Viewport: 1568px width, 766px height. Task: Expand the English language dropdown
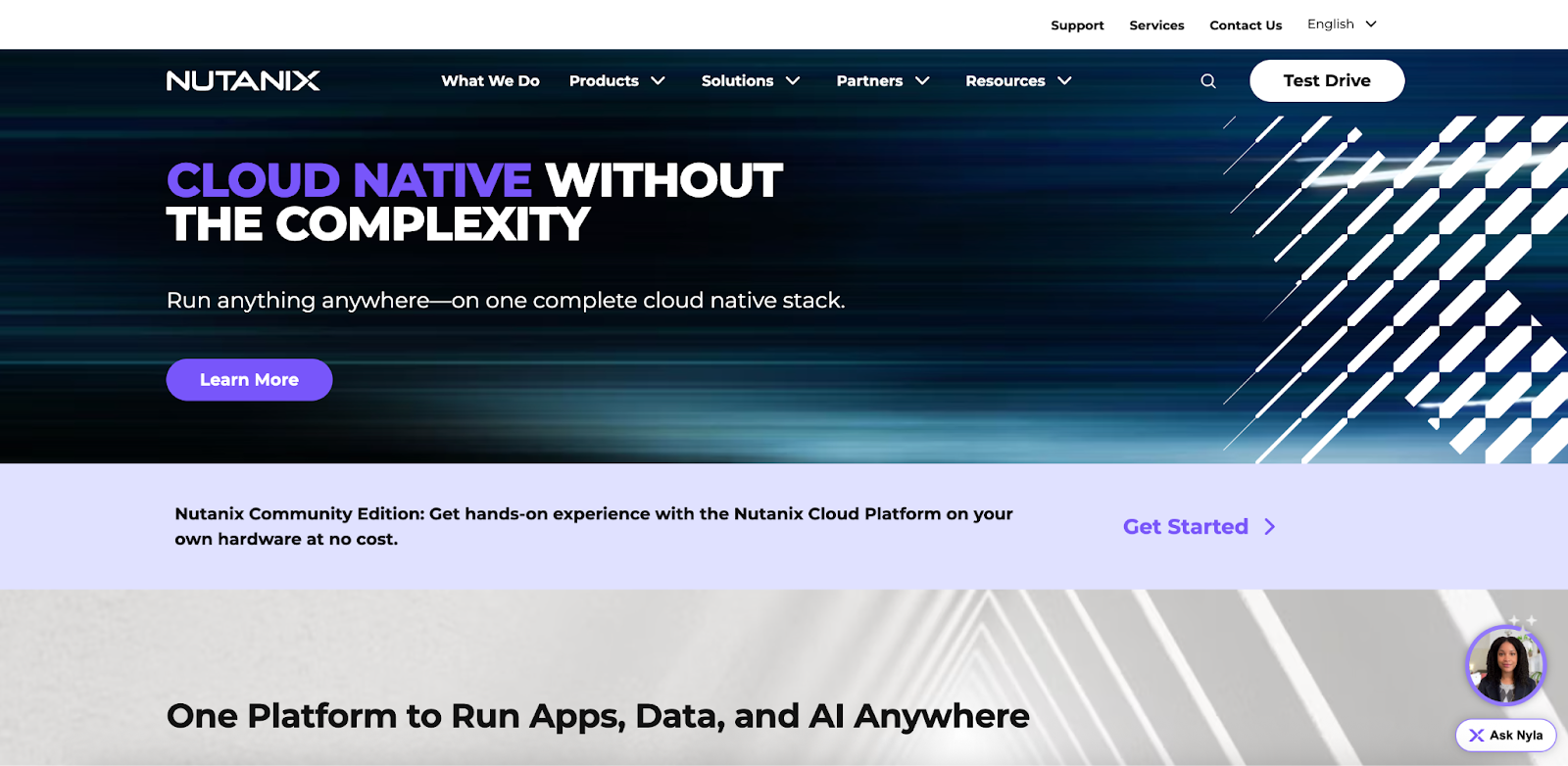coord(1342,24)
